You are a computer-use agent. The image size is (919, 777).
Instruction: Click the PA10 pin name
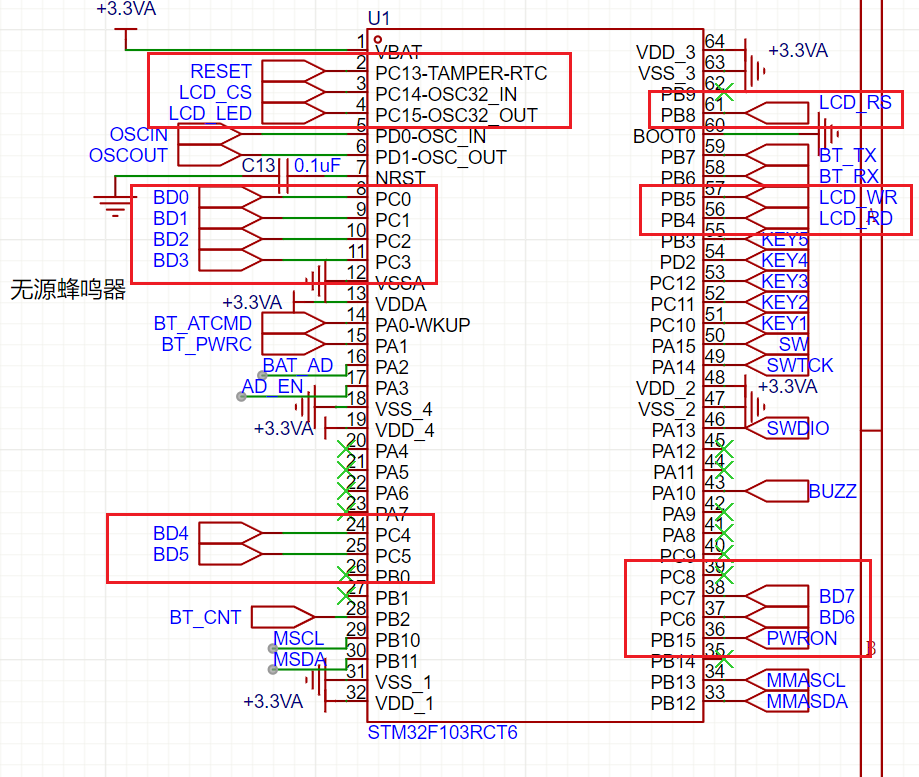pyautogui.click(x=673, y=493)
